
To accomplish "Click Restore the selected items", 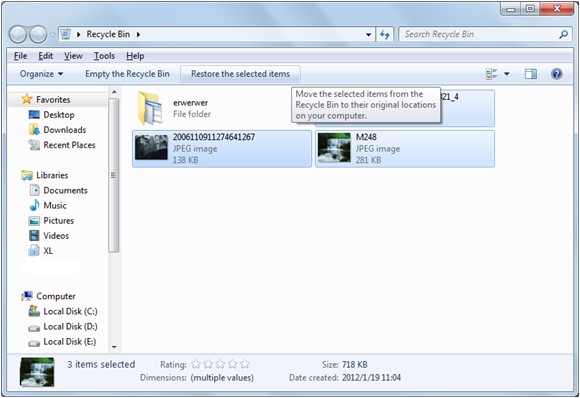I will tap(240, 74).
